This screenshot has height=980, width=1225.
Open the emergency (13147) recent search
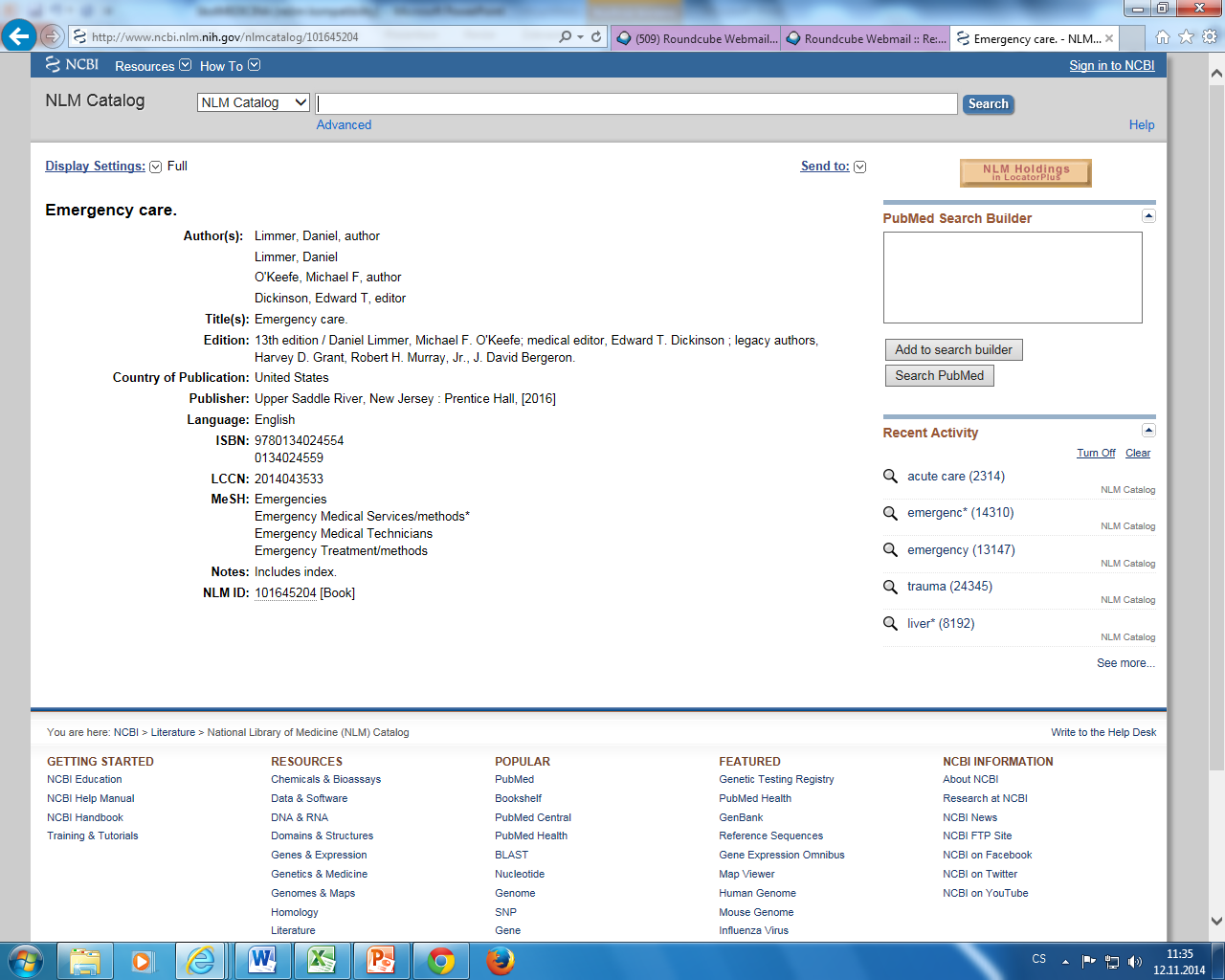(961, 550)
